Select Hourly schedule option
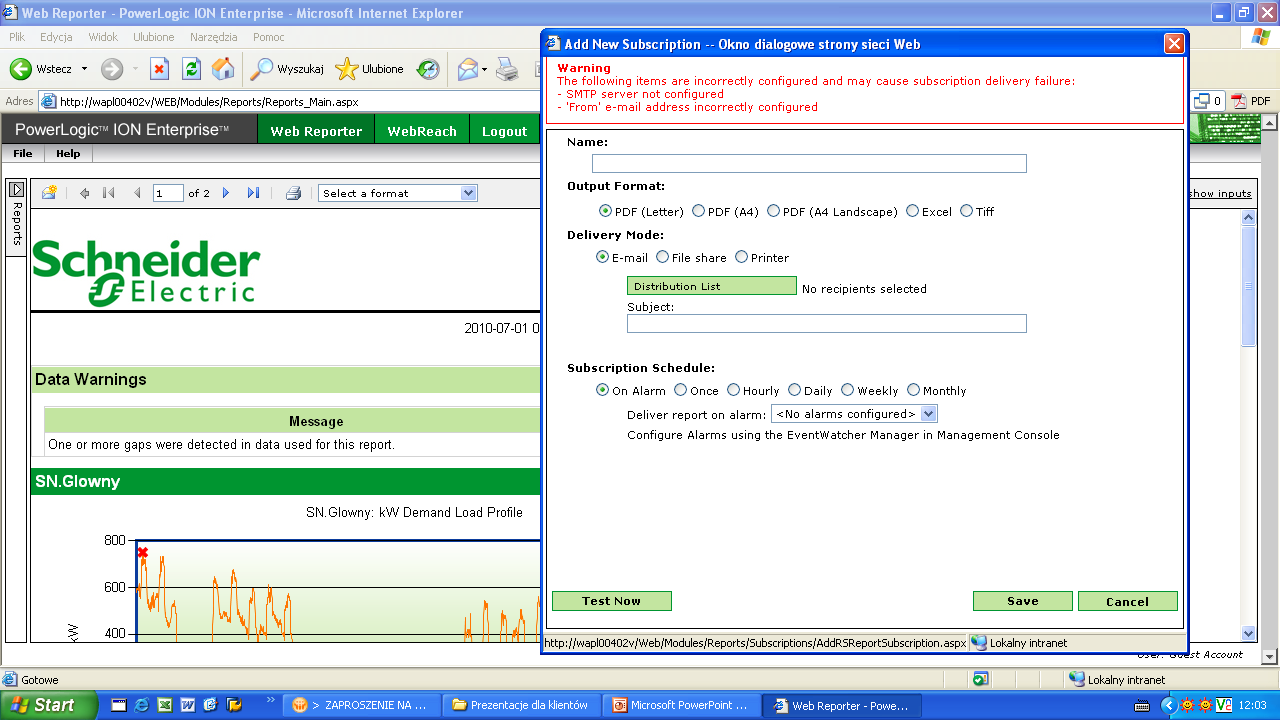Viewport: 1280px width, 720px height. [x=734, y=390]
